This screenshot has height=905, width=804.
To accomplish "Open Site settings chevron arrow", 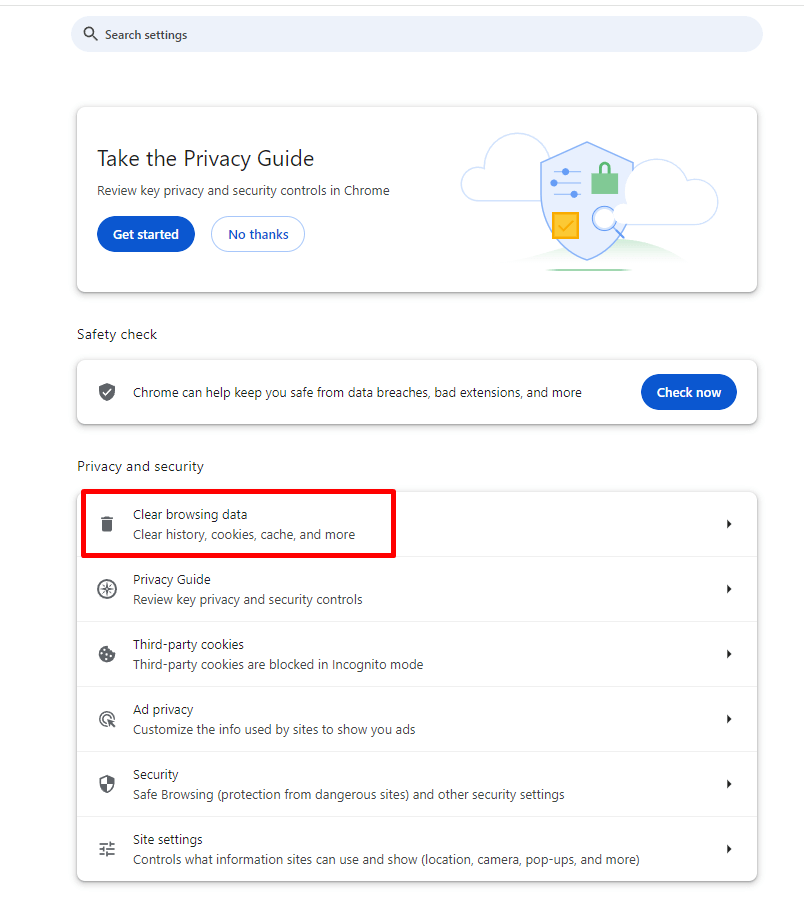I will coord(729,849).
